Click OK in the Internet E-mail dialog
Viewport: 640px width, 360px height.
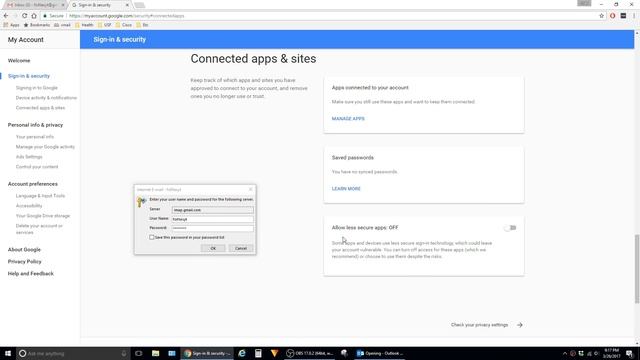213,248
